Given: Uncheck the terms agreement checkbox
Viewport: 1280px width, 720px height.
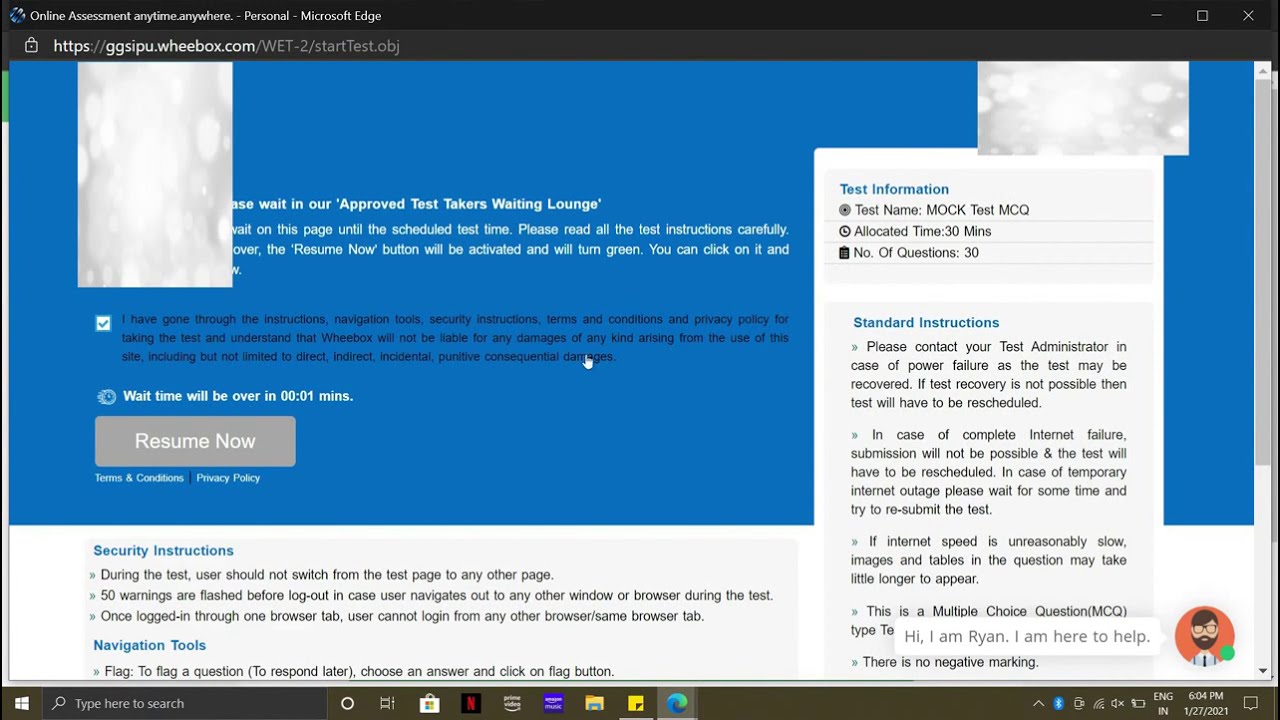Looking at the screenshot, I should (x=103, y=324).
